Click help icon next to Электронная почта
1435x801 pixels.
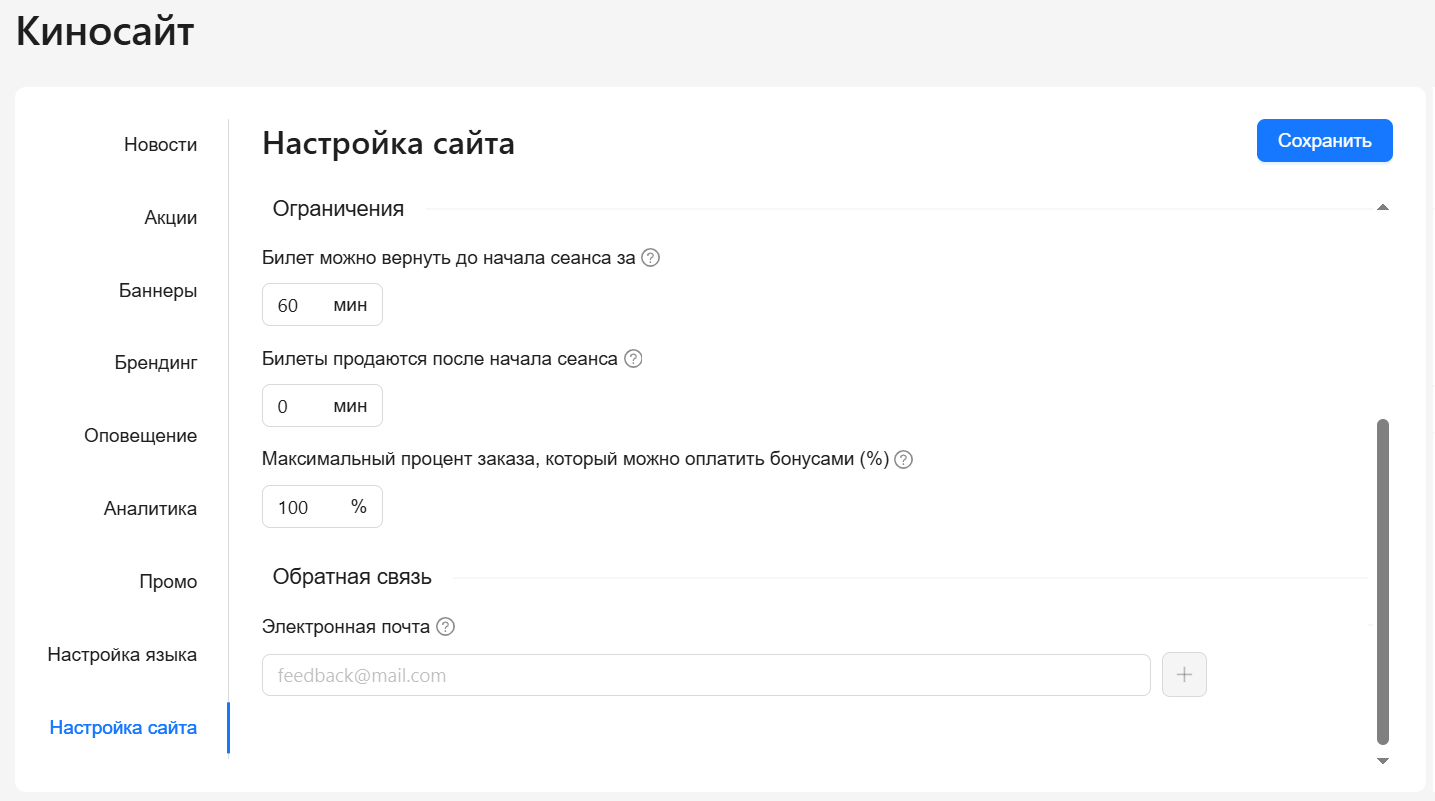(446, 627)
